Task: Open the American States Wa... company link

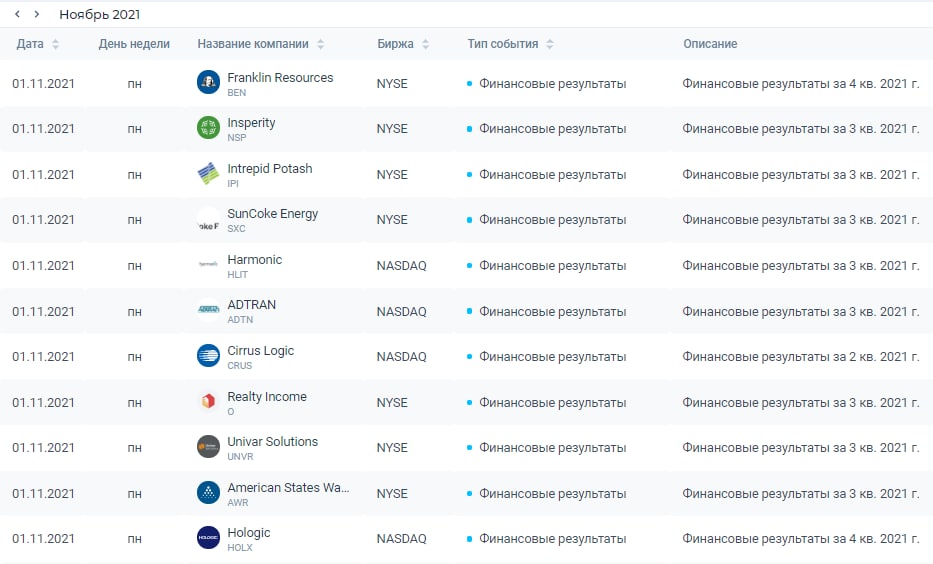Action: point(288,487)
